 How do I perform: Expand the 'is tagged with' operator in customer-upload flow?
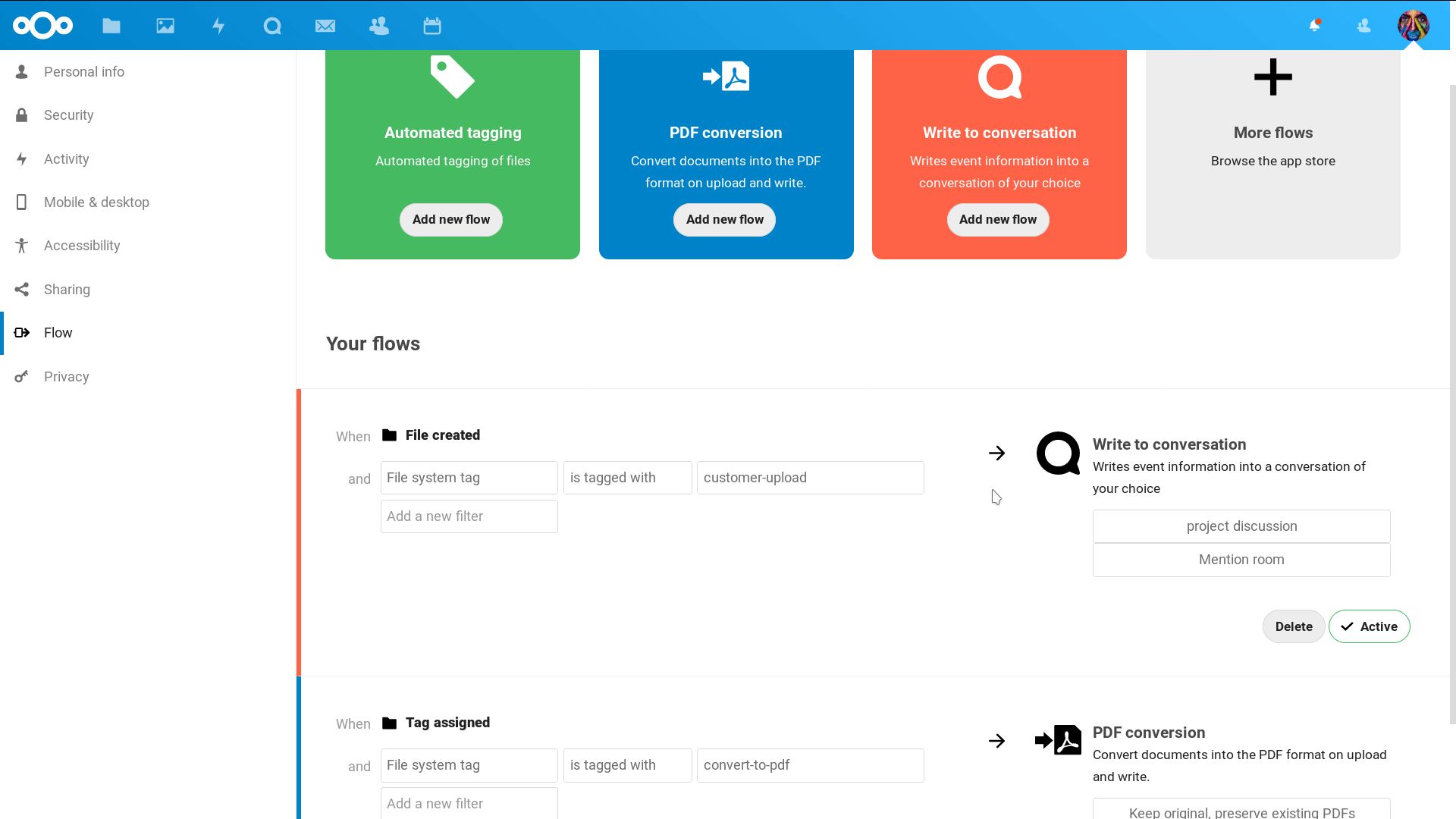pyautogui.click(x=627, y=478)
